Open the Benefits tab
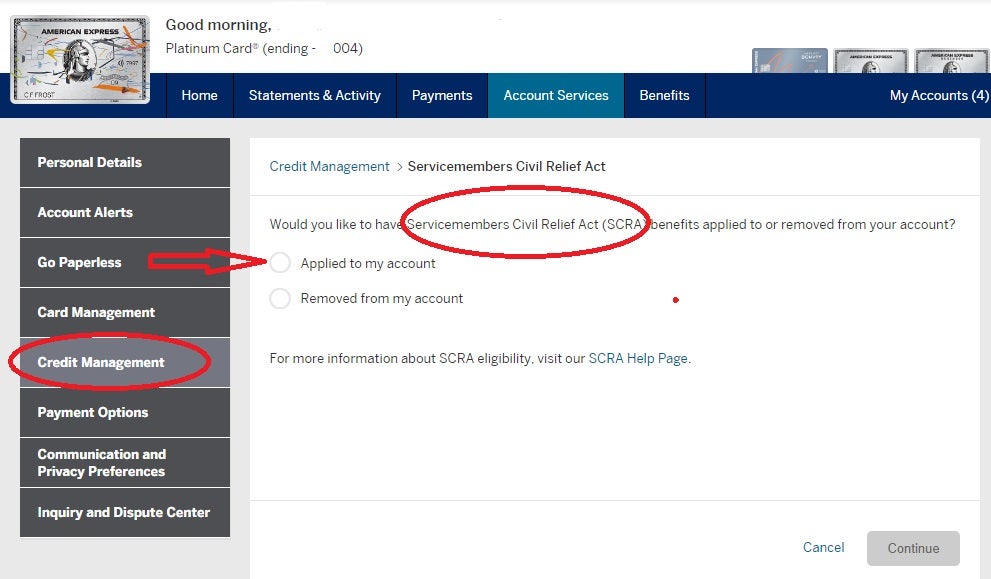Image resolution: width=991 pixels, height=579 pixels. [x=664, y=95]
